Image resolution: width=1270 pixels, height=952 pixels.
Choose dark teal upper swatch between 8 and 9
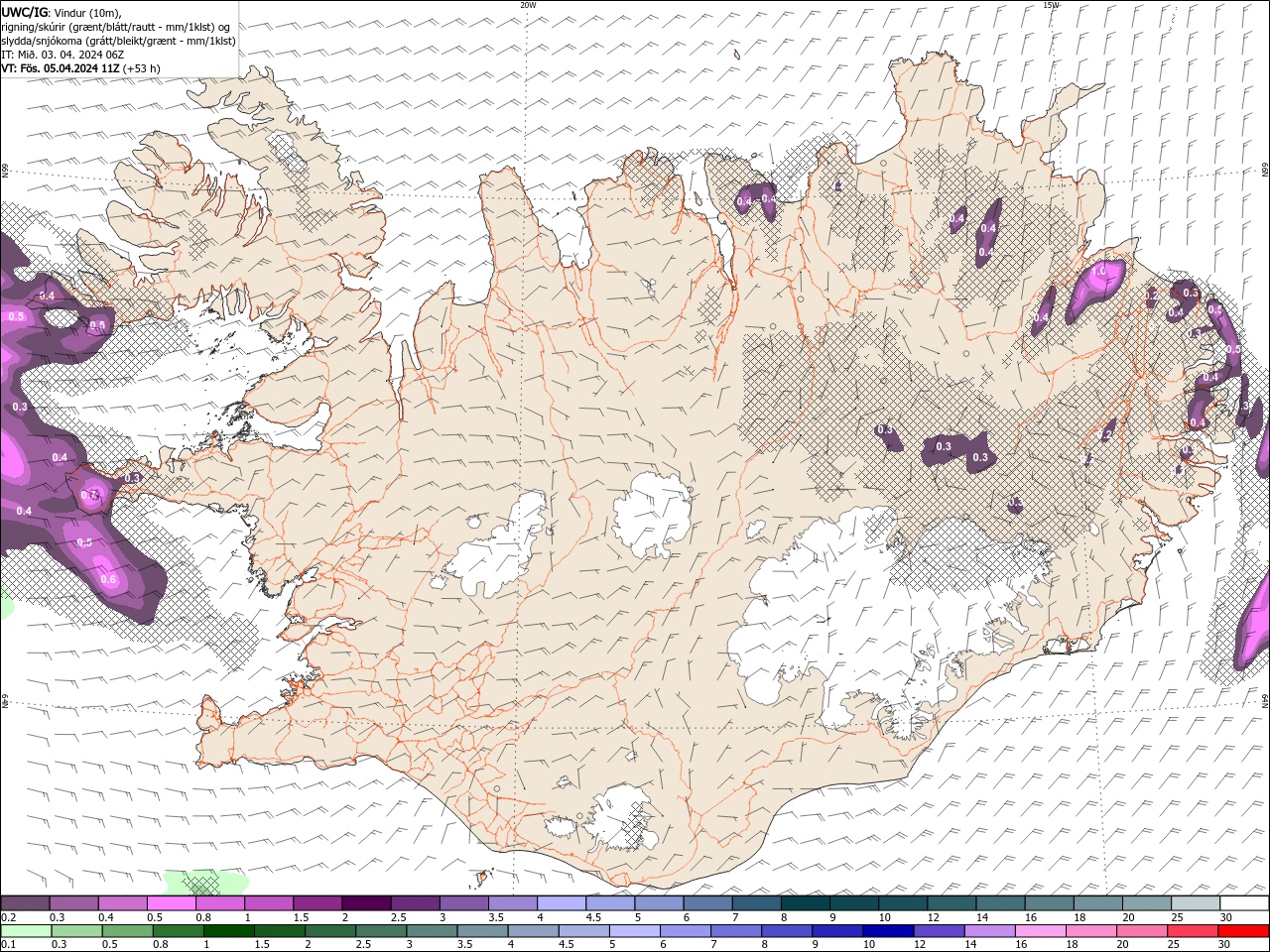click(x=806, y=903)
